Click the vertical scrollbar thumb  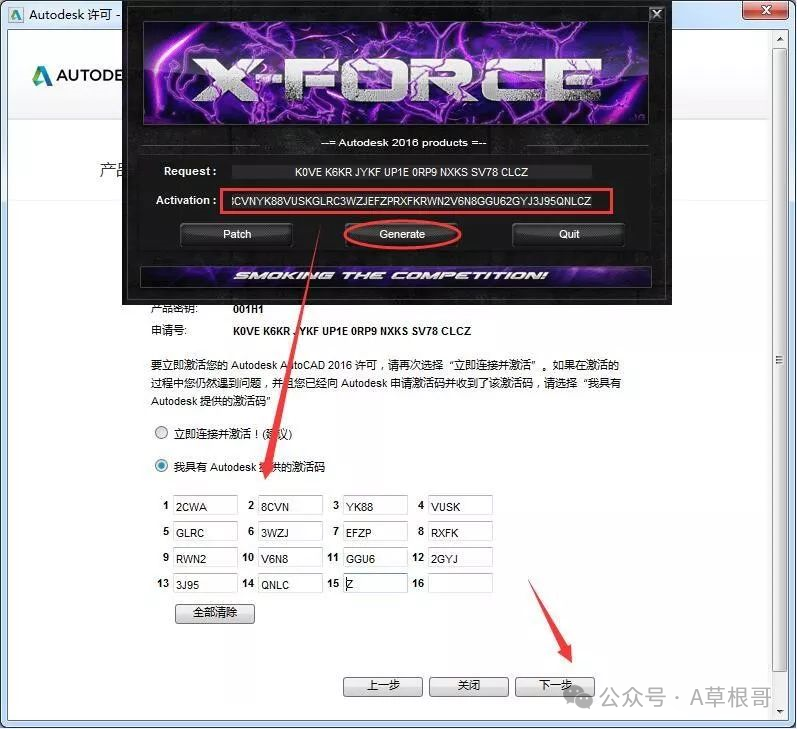(780, 360)
